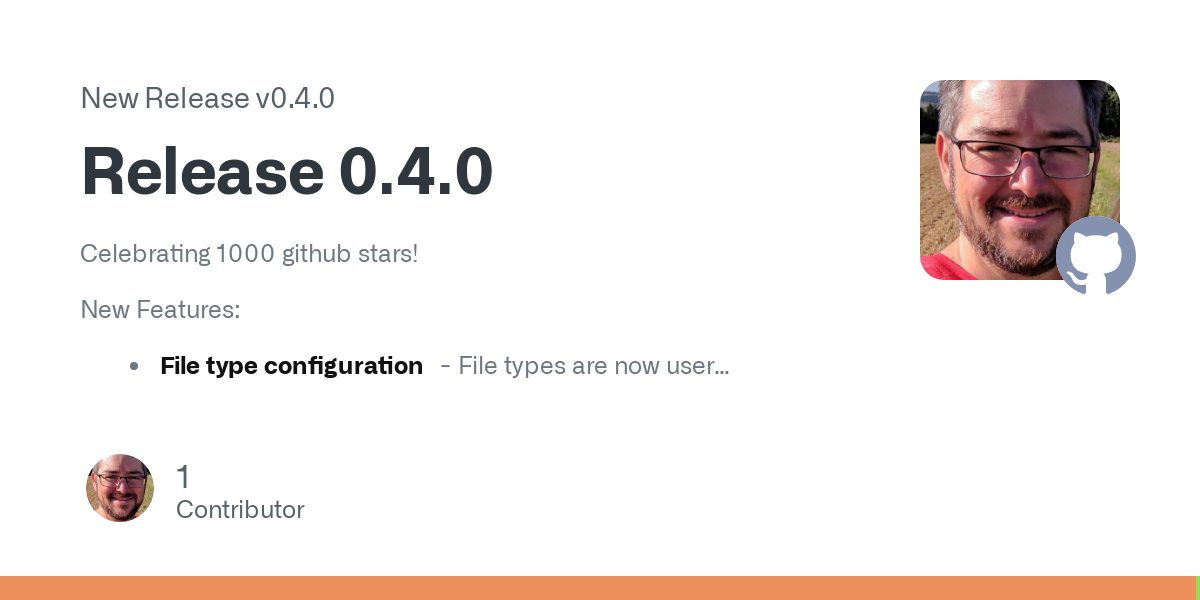The width and height of the screenshot is (1200, 600).
Task: Click the GitHub Octocat logo badge
Action: coord(1096,256)
